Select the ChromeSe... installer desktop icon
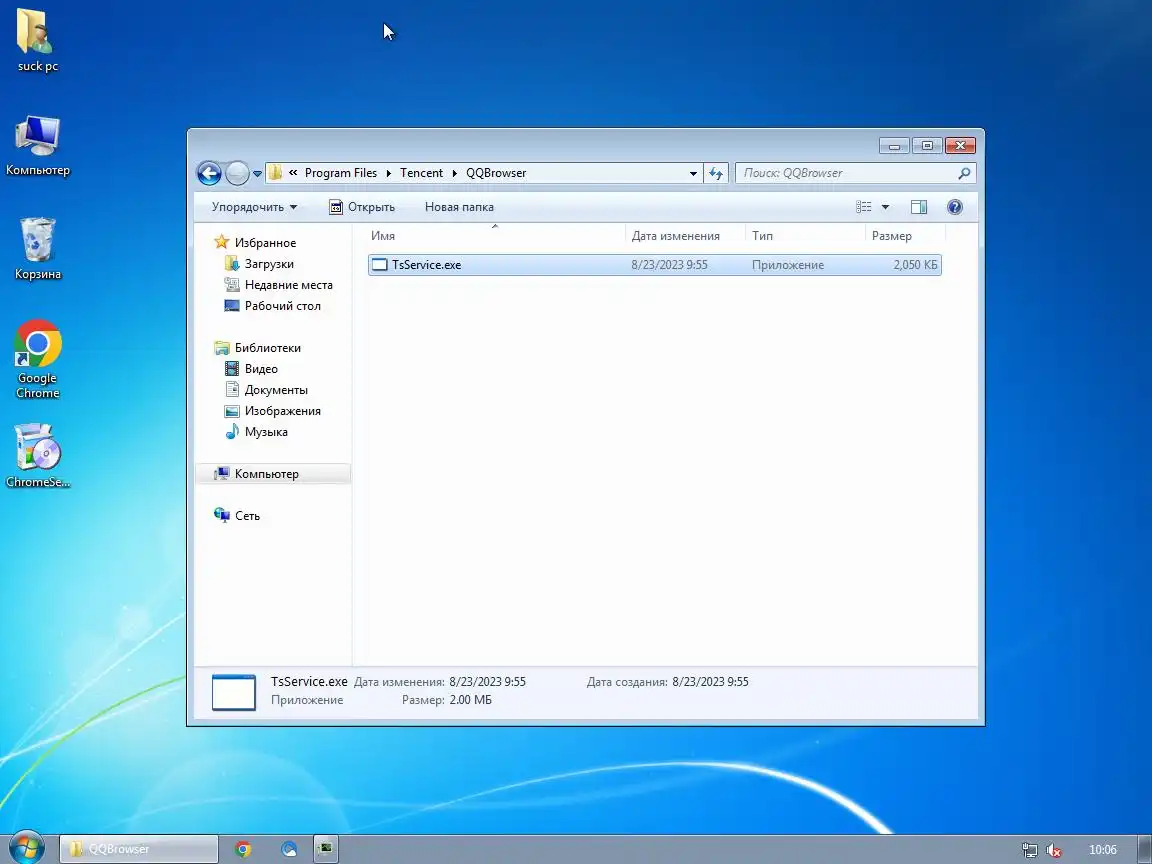This screenshot has width=1152, height=864. tap(37, 456)
